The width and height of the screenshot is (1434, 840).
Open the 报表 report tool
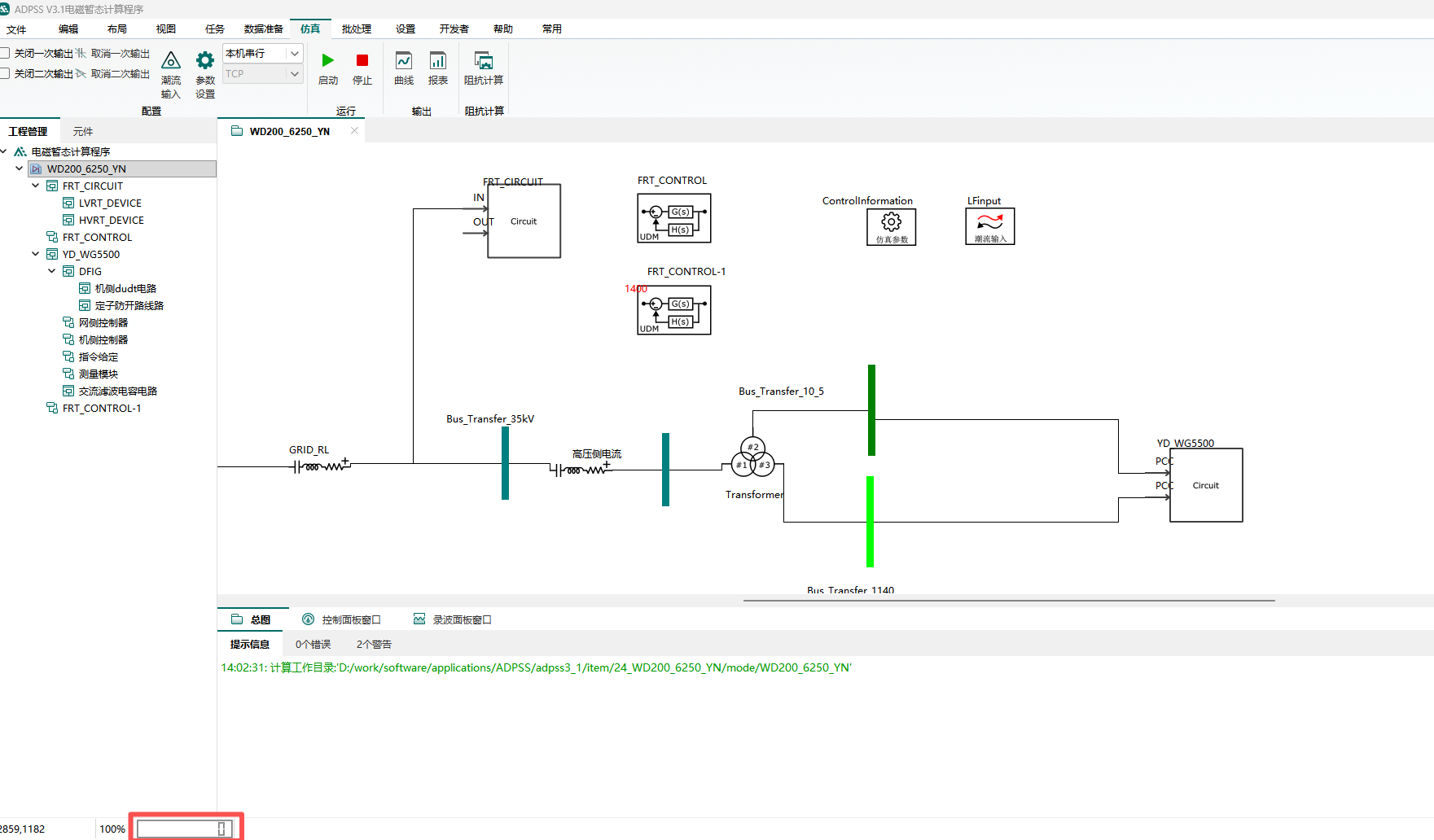[438, 61]
